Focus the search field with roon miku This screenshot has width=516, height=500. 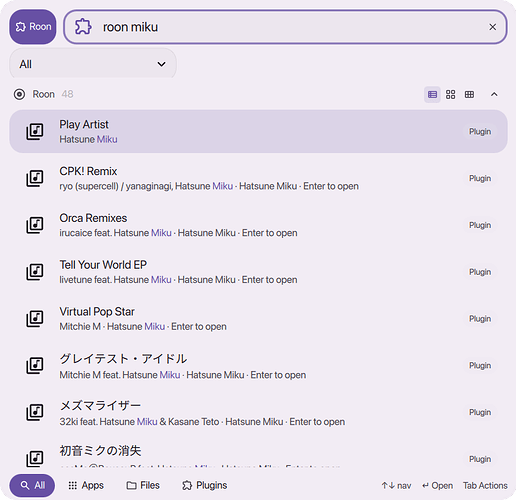[285, 27]
